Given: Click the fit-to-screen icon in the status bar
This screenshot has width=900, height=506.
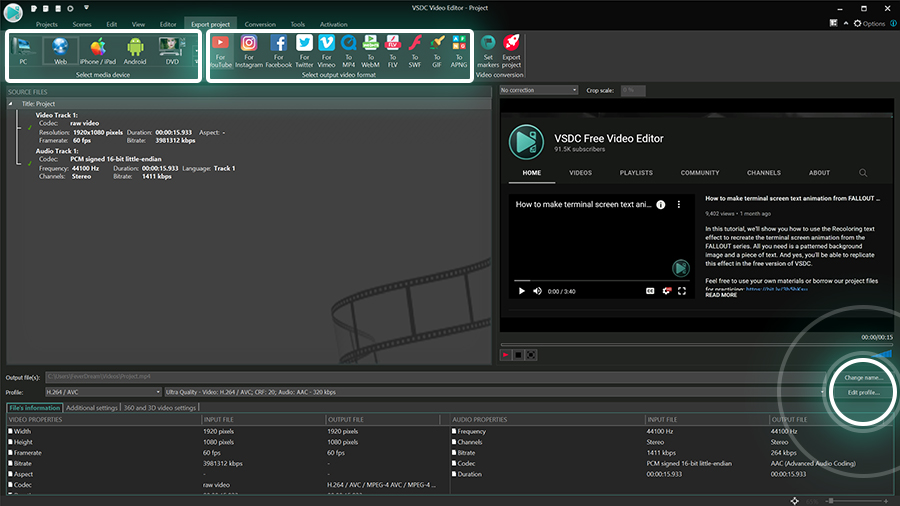Looking at the screenshot, I should [794, 501].
